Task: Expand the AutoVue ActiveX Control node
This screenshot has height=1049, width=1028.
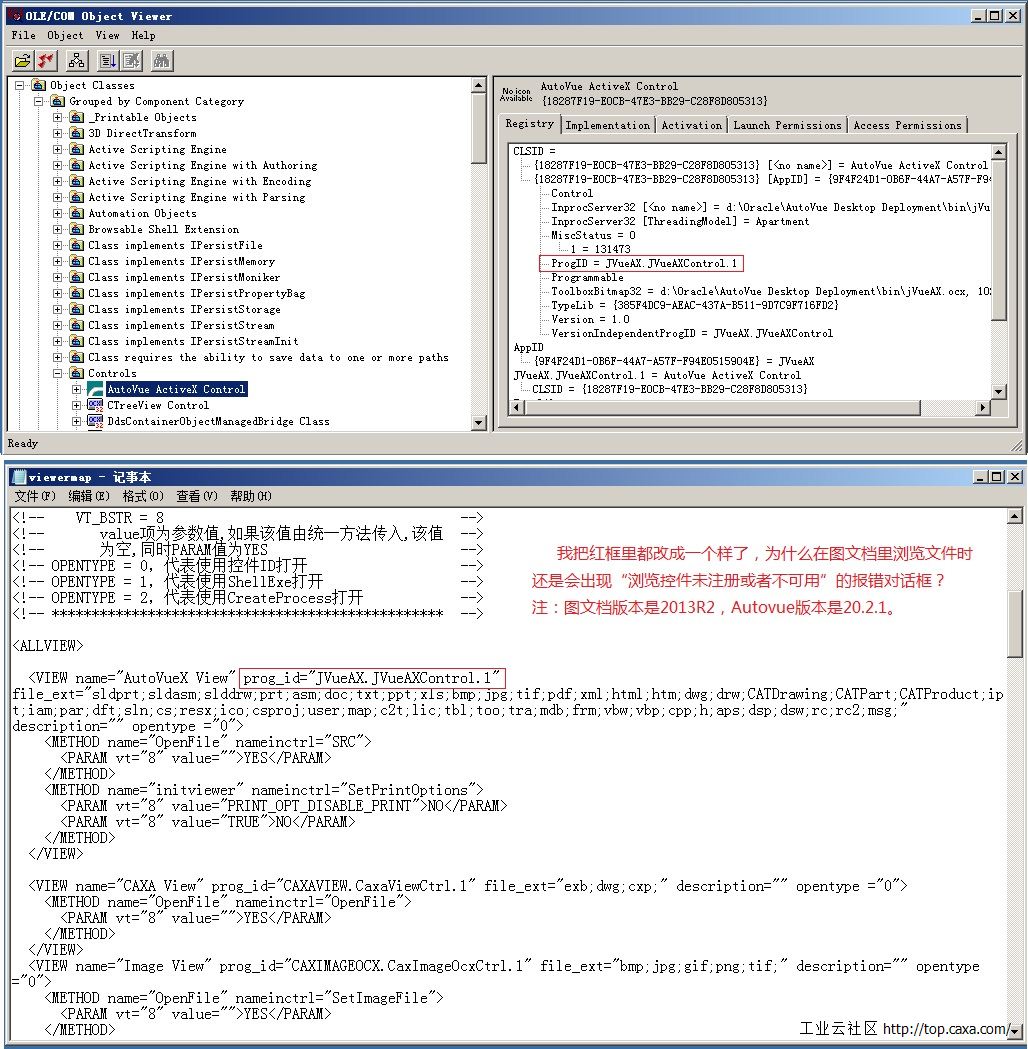Action: click(76, 389)
